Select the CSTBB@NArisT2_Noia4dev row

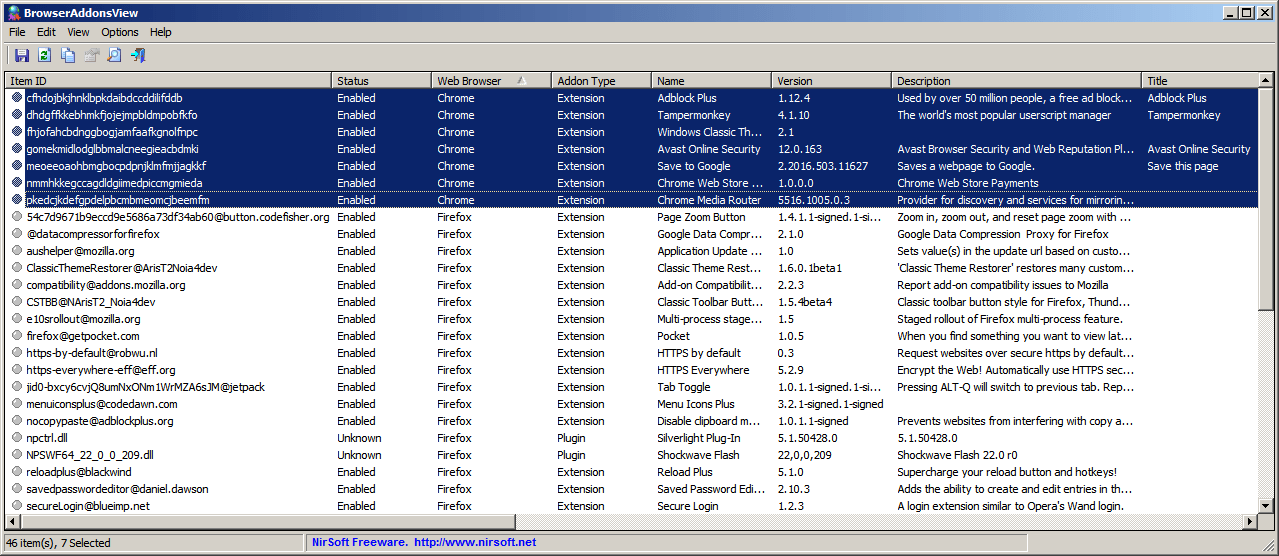click(x=631, y=302)
